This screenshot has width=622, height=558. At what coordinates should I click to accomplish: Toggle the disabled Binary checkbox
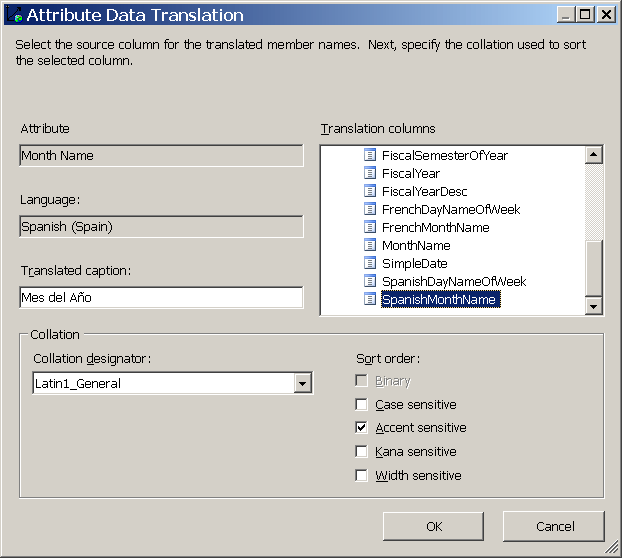(361, 381)
